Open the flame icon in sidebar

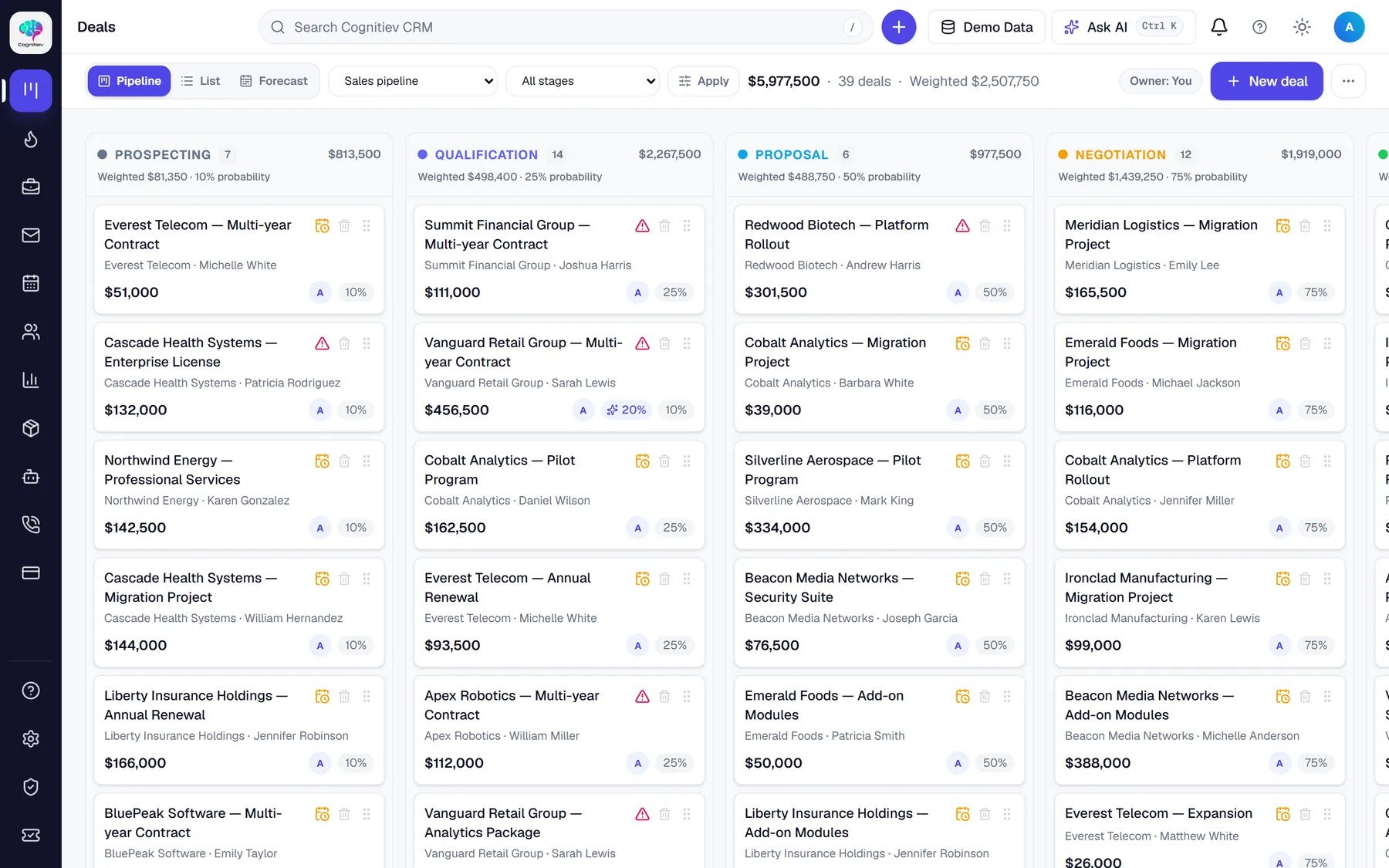pyautogui.click(x=31, y=139)
